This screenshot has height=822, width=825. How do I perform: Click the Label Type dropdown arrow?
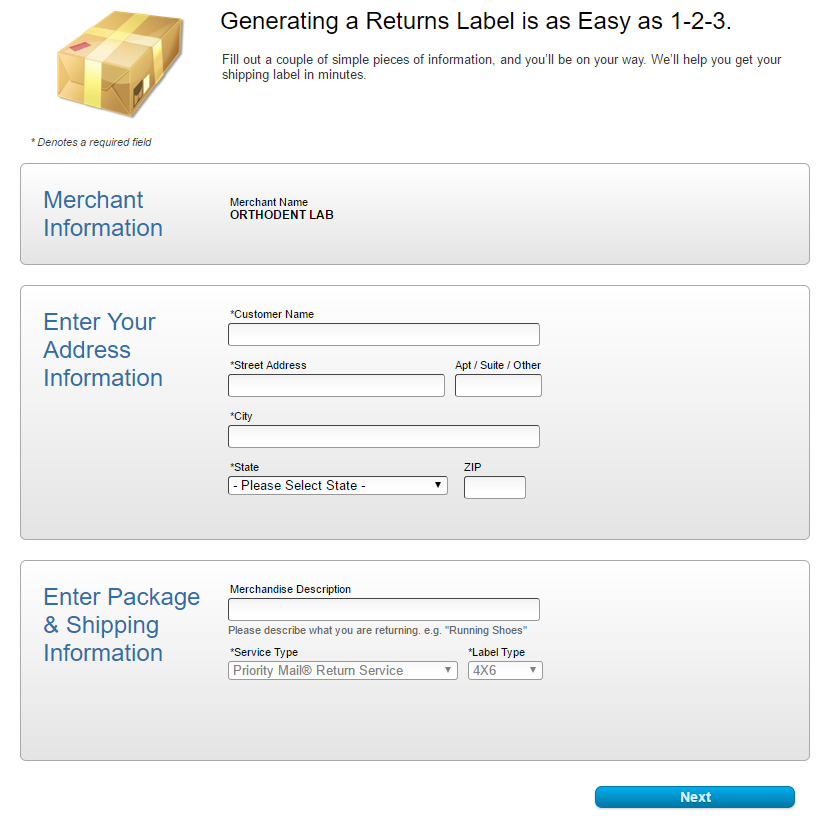click(x=533, y=670)
